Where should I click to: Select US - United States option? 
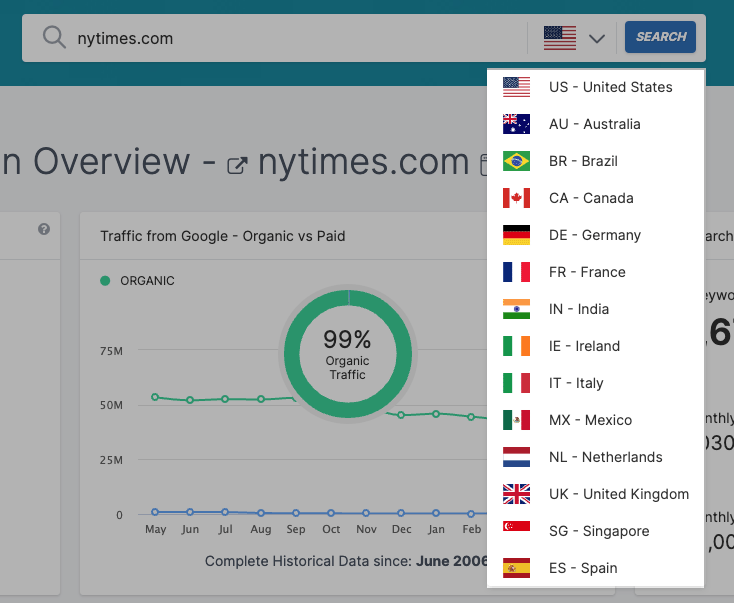coord(595,87)
